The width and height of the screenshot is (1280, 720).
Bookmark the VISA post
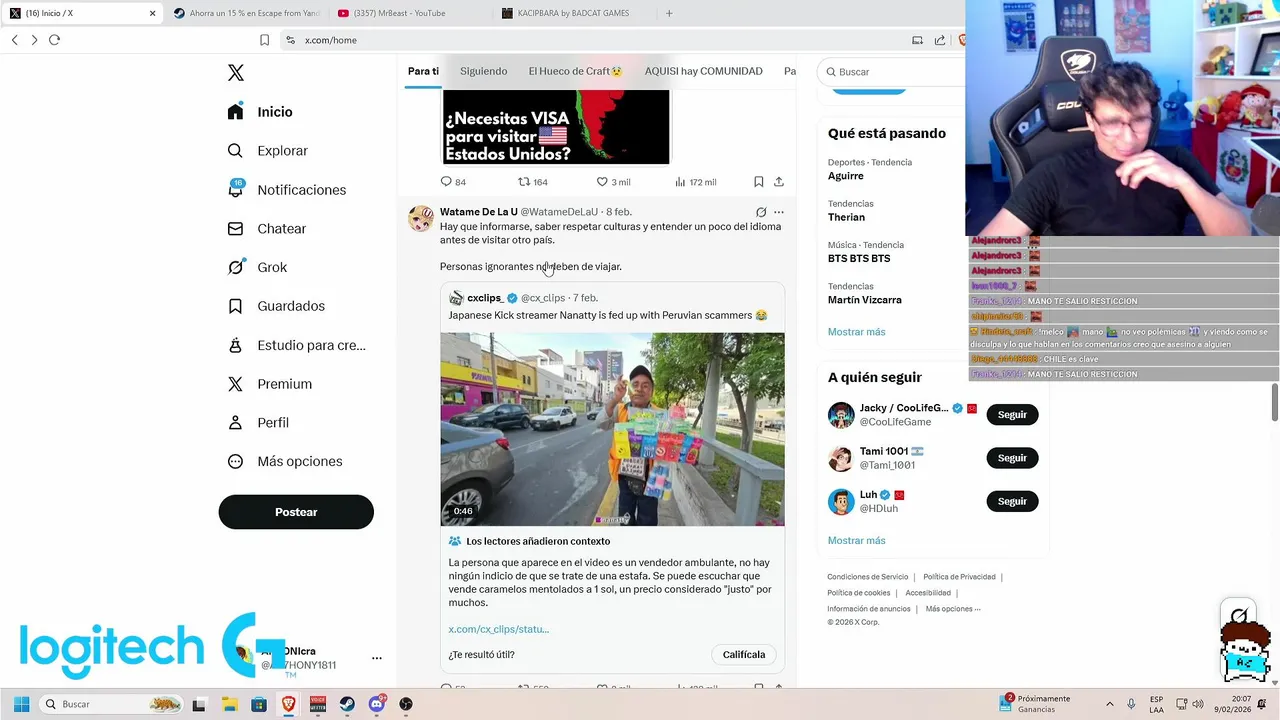pos(758,182)
